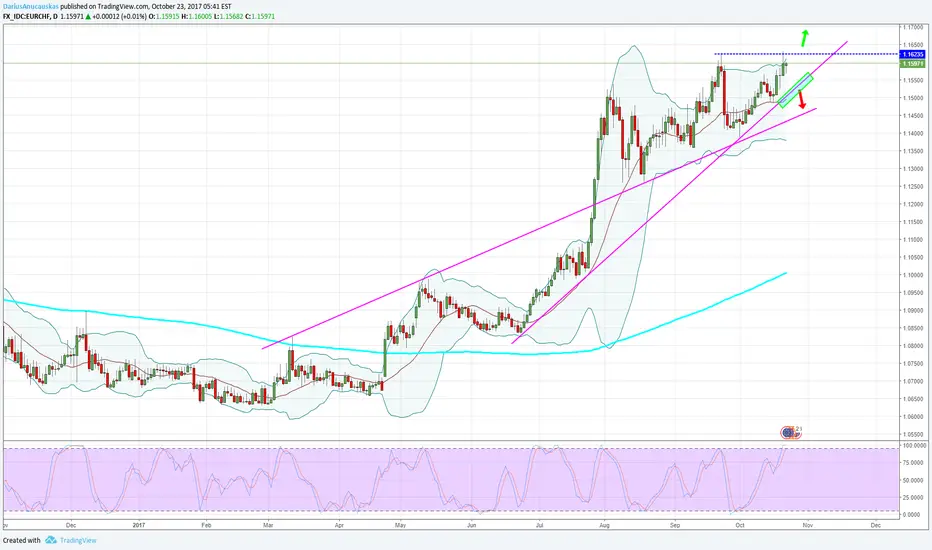
Task: Click the blue 1.16235 price label
Action: point(913,54)
